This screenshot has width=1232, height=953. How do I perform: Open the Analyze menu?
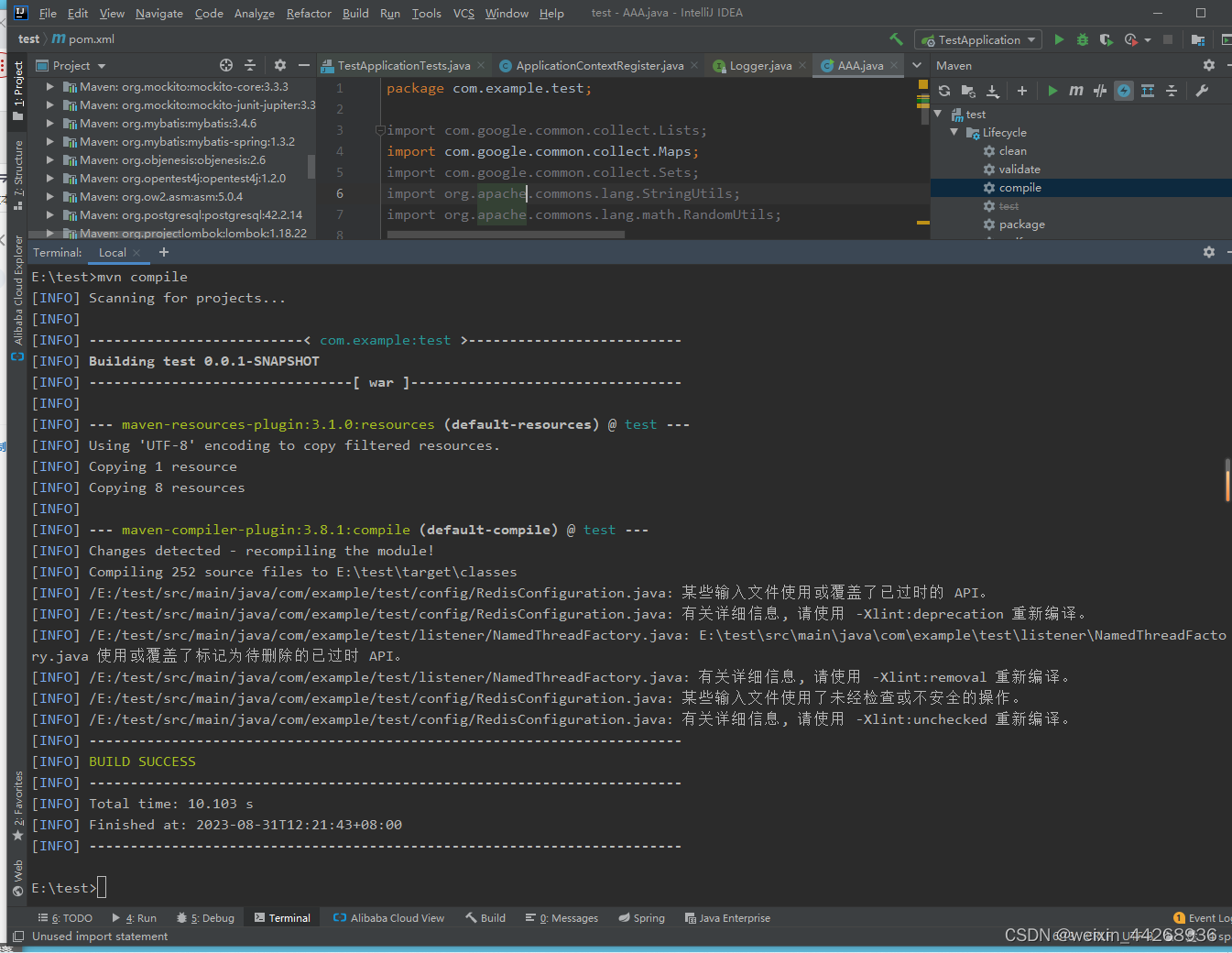254,13
